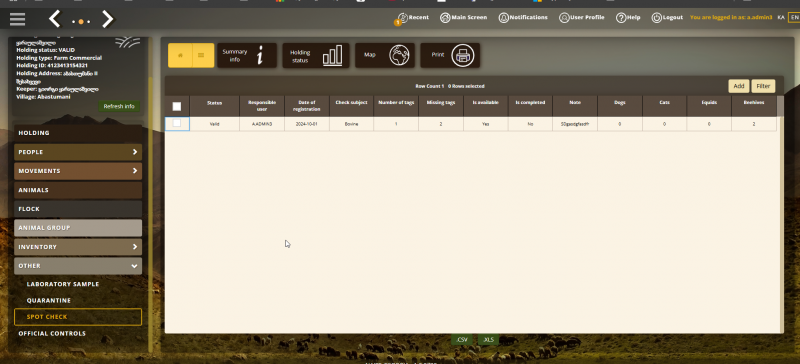
Task: Open the ANIMALS menu item
Action: (x=78, y=190)
